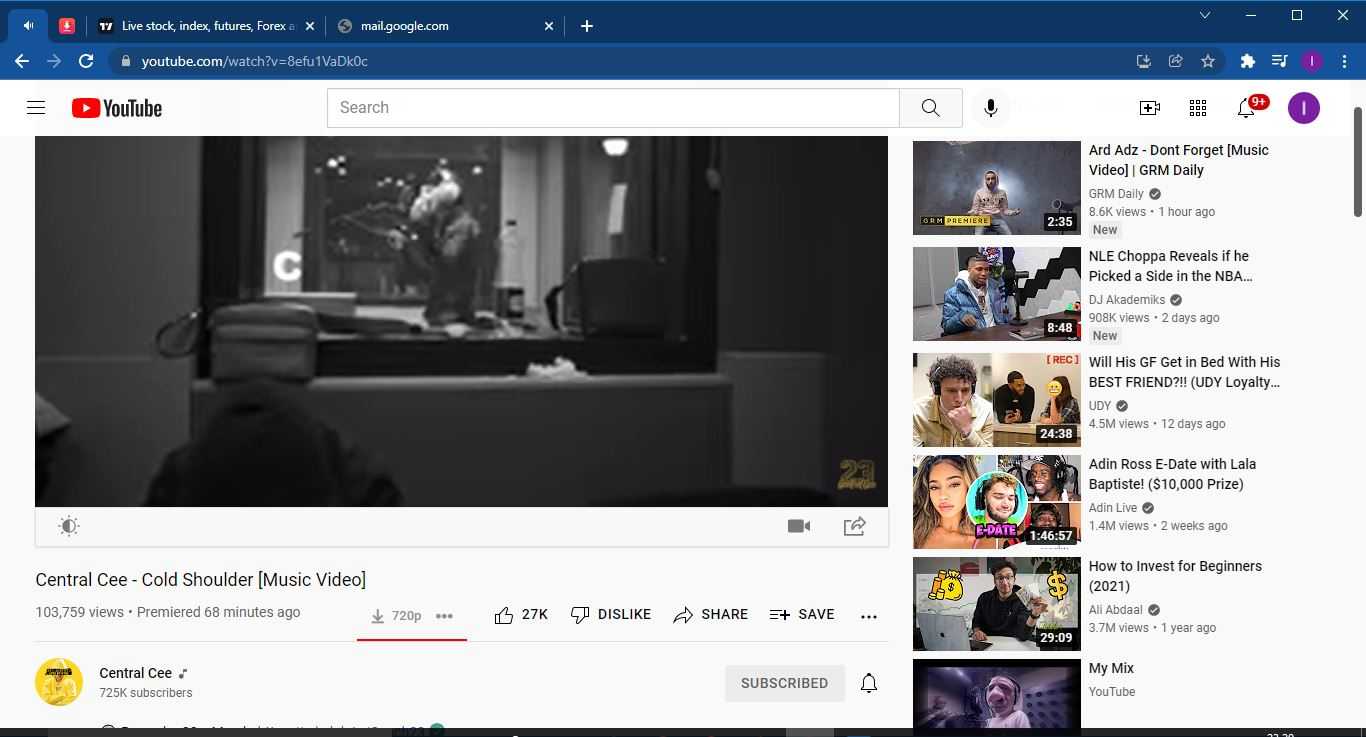This screenshot has height=737, width=1366.
Task: Click the page vertical scrollbar
Action: [1358, 160]
